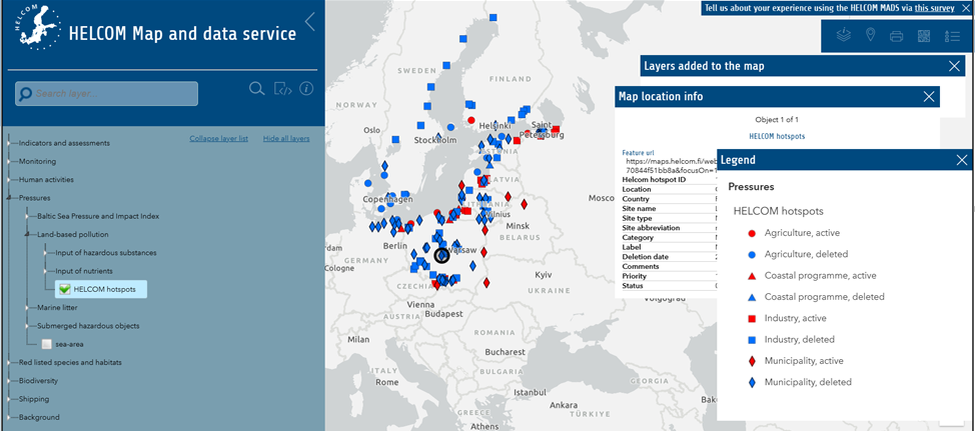Click the map location pin tool
The height and width of the screenshot is (431, 975).
coord(871,35)
